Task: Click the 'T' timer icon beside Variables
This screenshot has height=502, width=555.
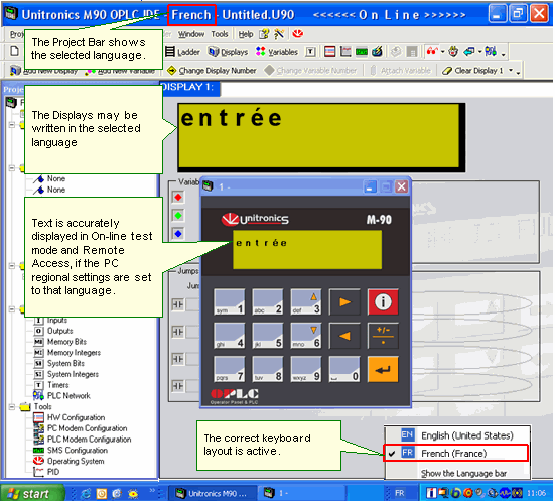Action: 310,52
